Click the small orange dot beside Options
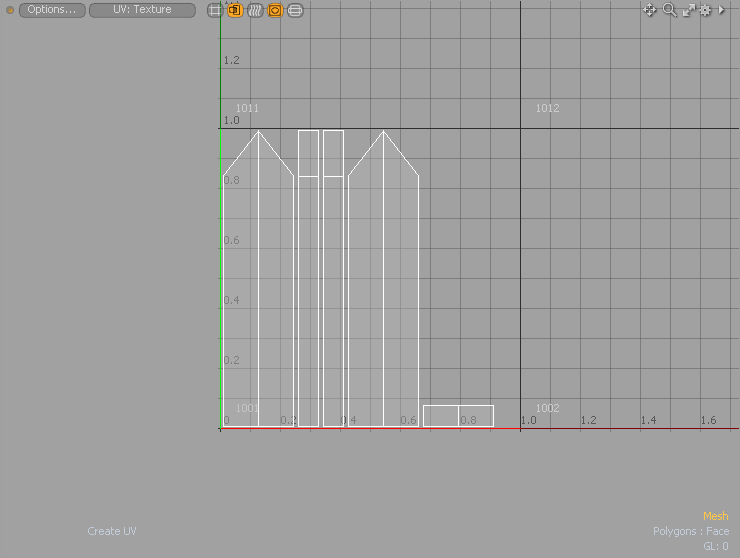740x558 pixels. [x=10, y=11]
